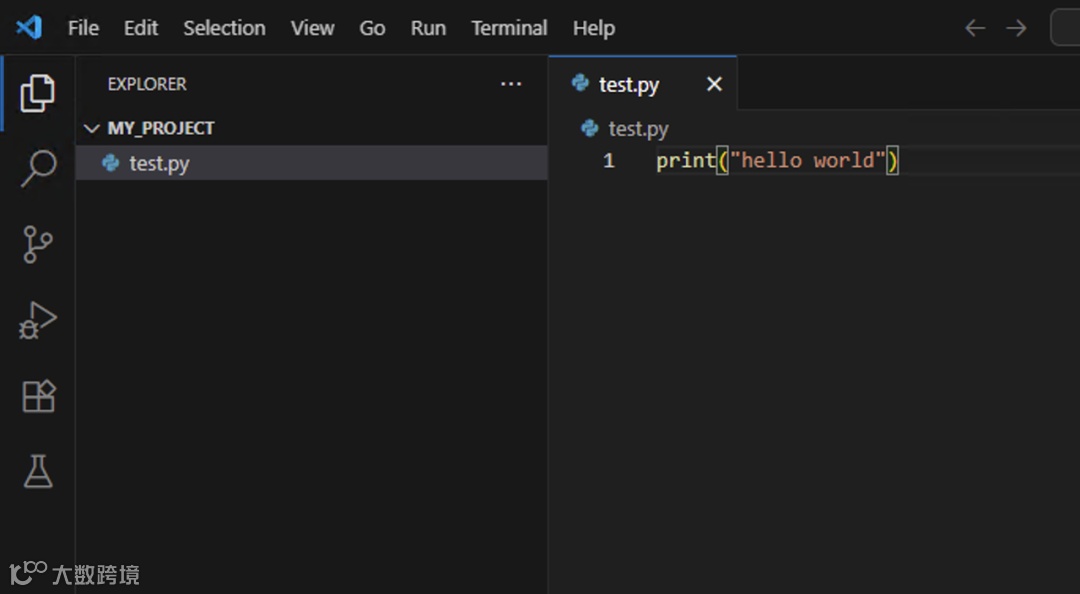Open the Terminal menu
Screen dimensions: 1080x594
(x=509, y=28)
